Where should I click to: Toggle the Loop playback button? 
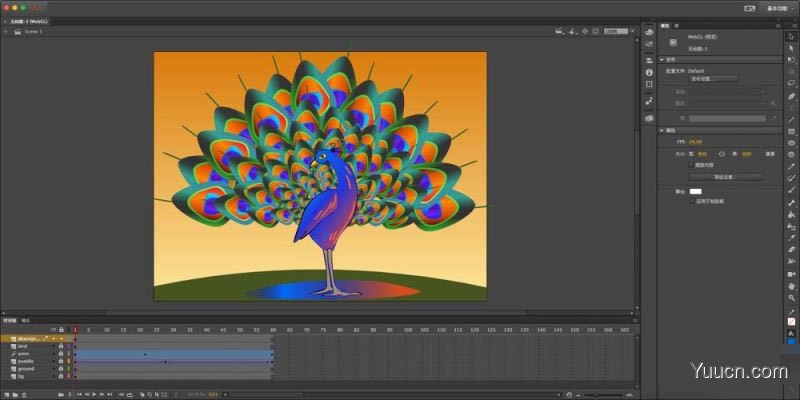[x=130, y=394]
